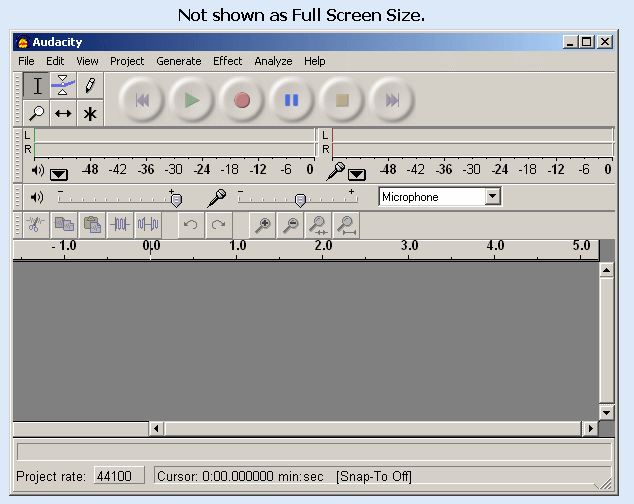Open the Help menu
The image size is (634, 504).
coord(315,61)
